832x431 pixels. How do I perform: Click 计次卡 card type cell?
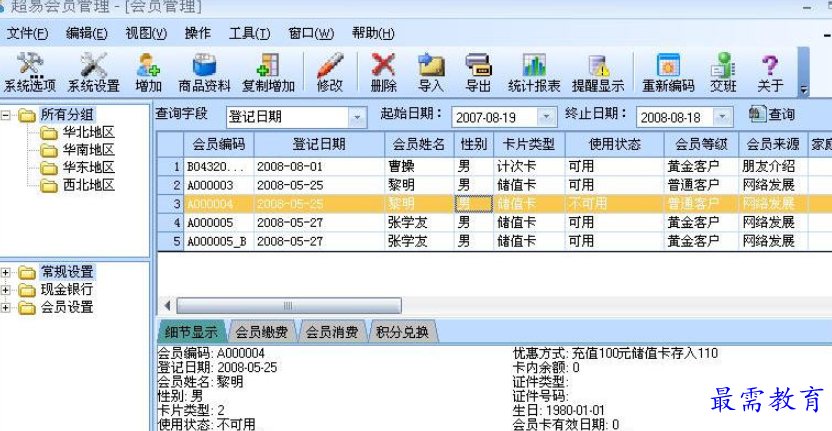(x=529, y=167)
